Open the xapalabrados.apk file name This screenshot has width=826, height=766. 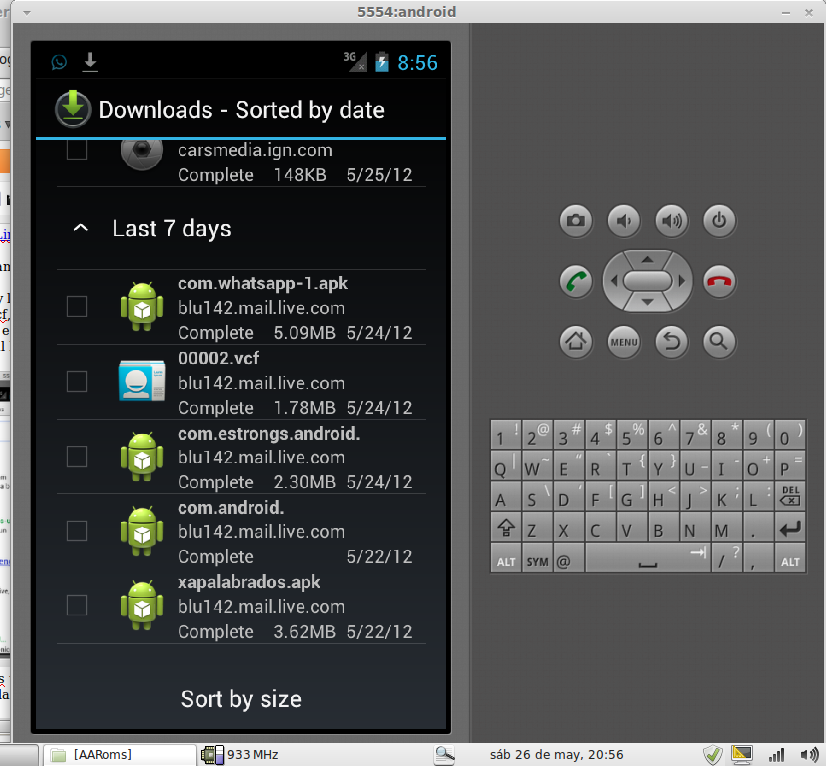tap(249, 582)
